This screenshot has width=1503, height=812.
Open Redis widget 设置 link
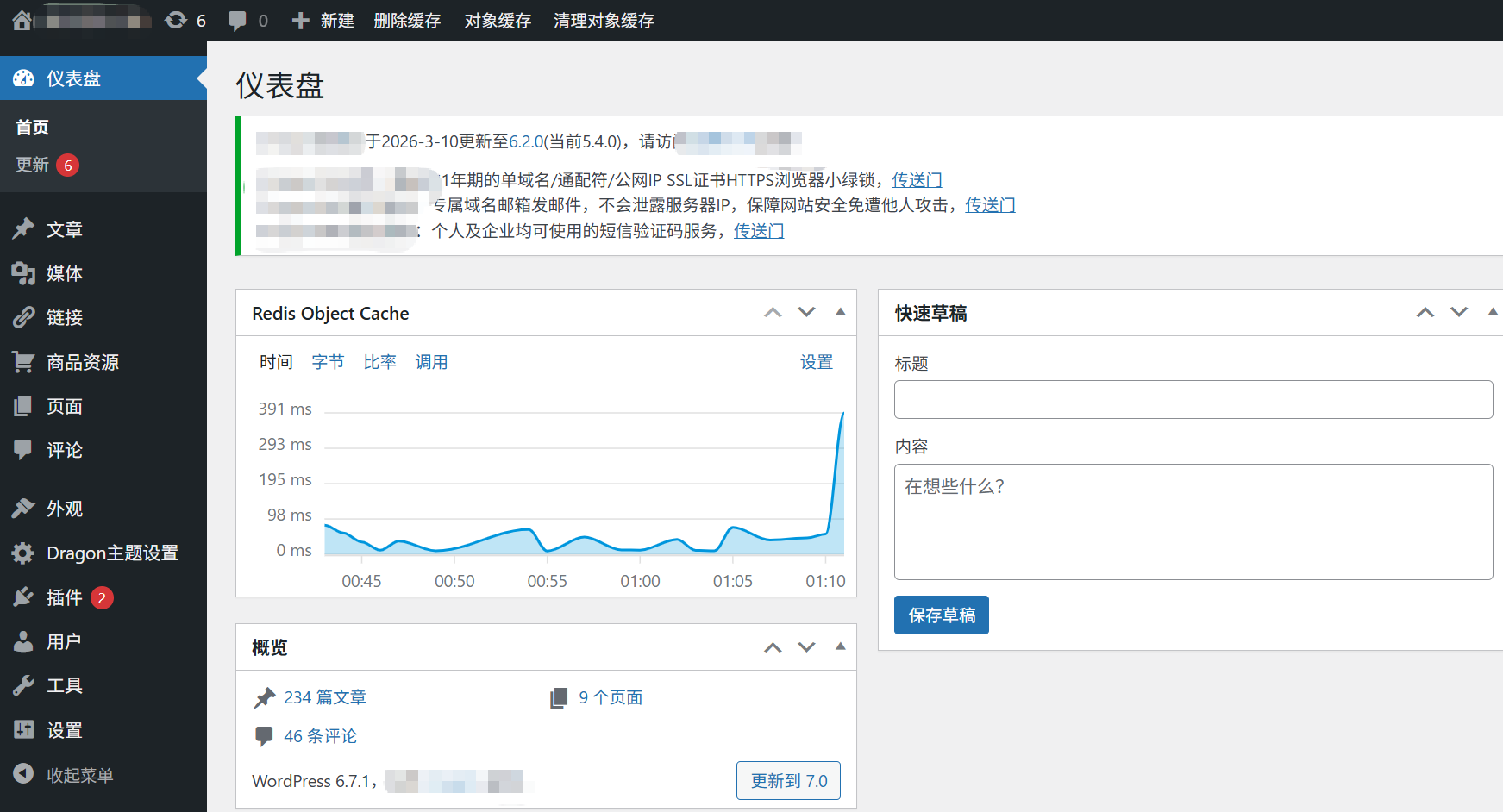817,362
